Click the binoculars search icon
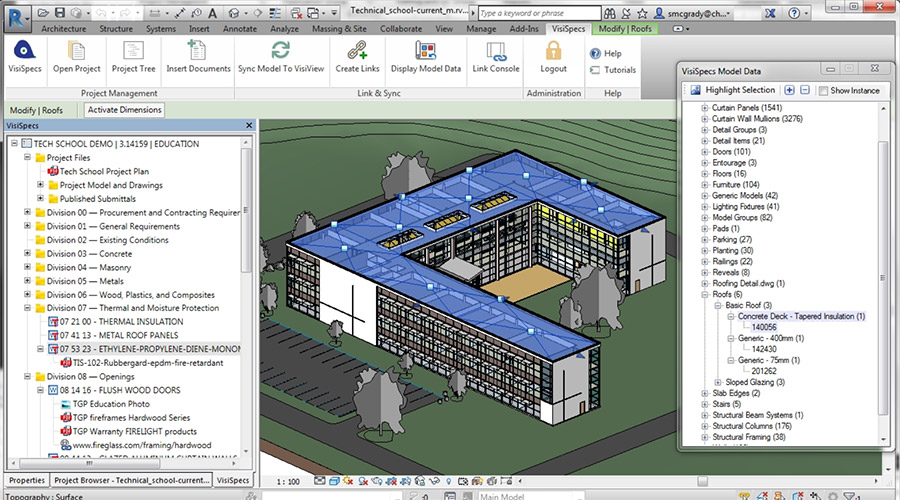Image resolution: width=900 pixels, height=500 pixels. click(x=610, y=13)
